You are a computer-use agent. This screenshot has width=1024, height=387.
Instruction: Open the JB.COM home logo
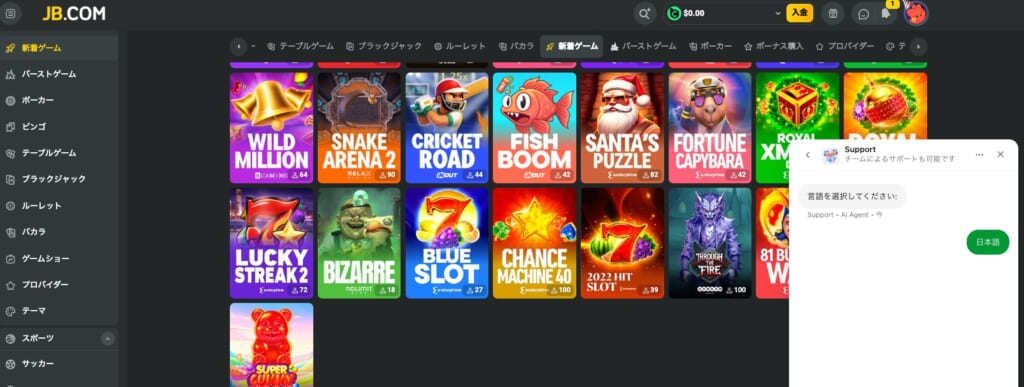(x=74, y=14)
